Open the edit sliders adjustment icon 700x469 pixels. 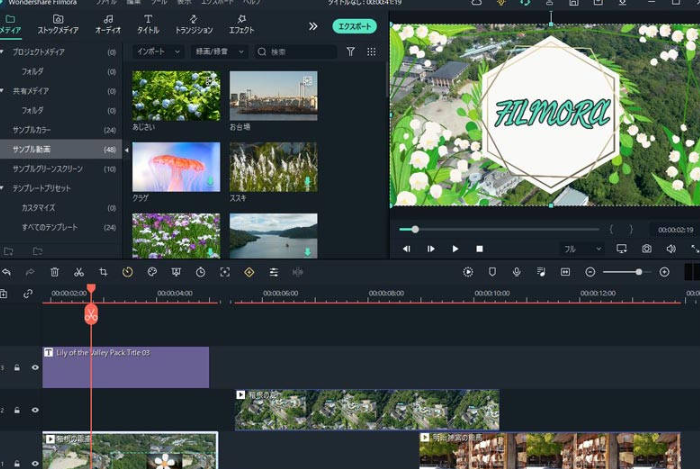(x=274, y=272)
